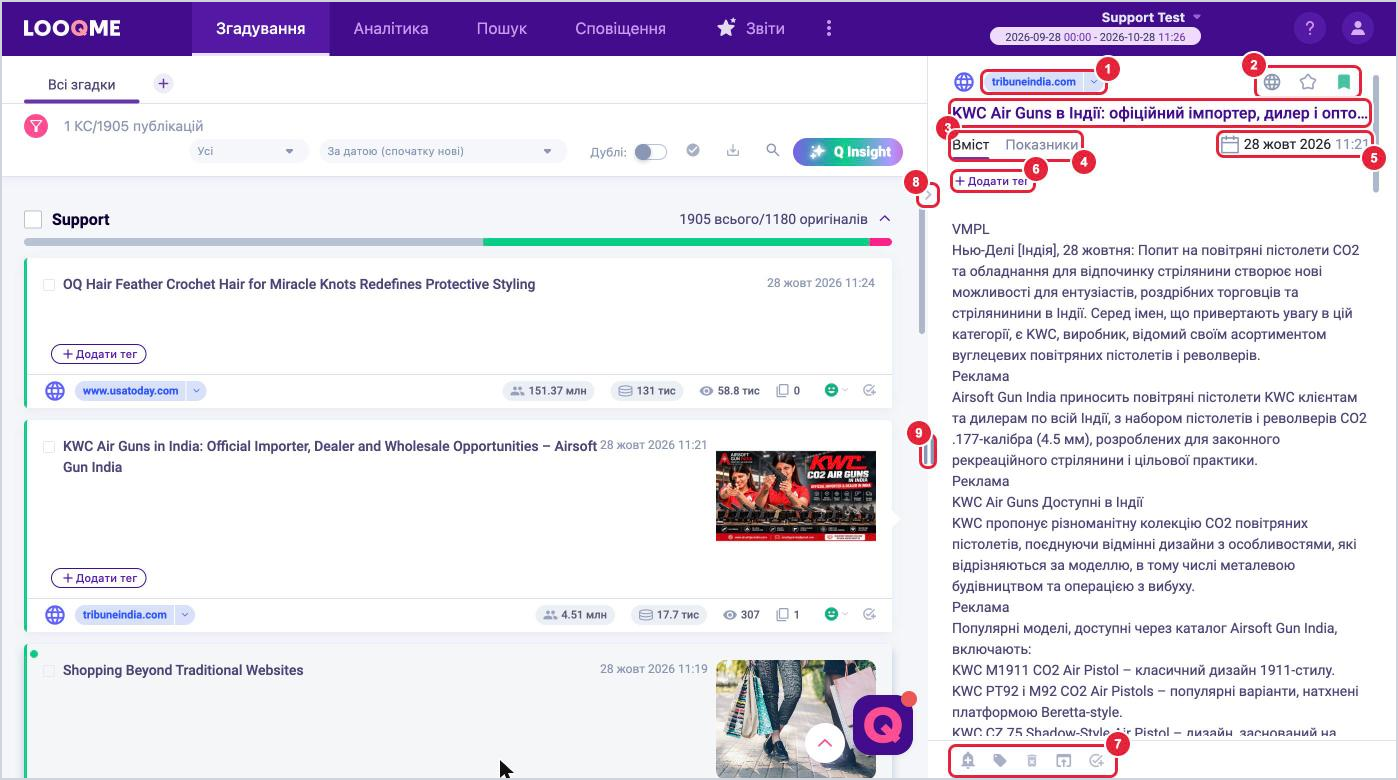
Task: Click Додати тег under KWC Air Guns article
Action: tap(99, 578)
